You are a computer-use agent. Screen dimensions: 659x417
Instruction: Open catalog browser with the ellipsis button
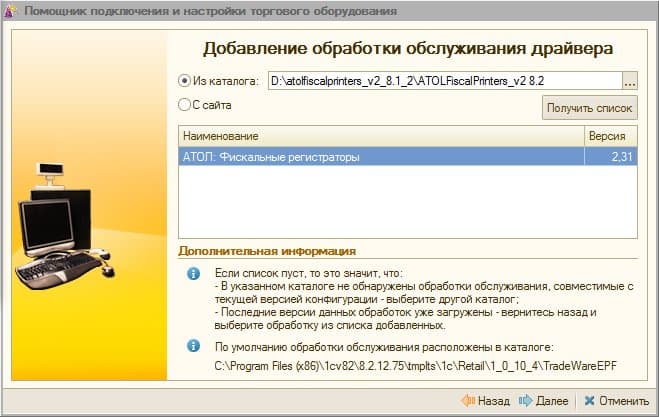pyautogui.click(x=630, y=81)
